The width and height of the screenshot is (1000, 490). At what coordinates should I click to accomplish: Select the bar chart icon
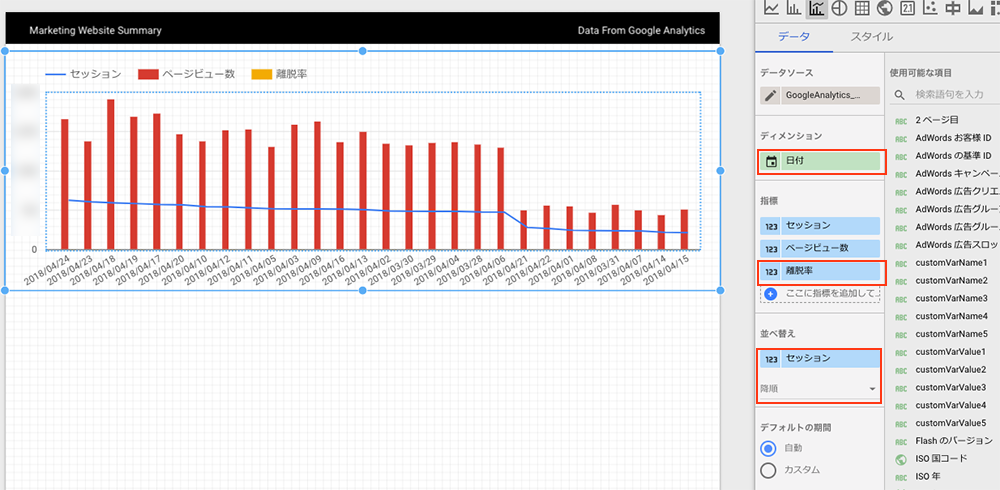(793, 8)
